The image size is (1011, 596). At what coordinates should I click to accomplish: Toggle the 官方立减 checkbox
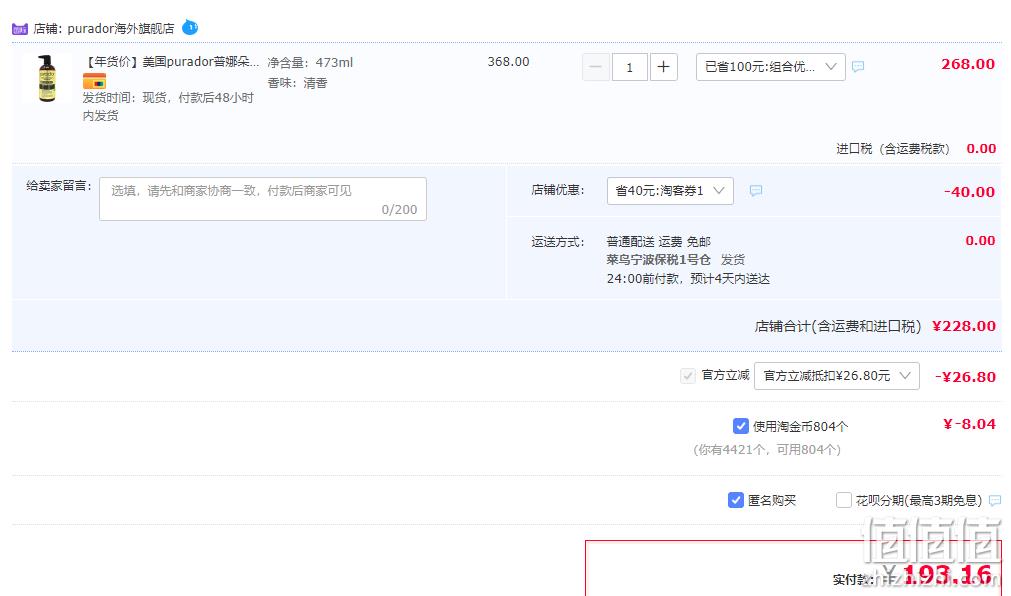[688, 375]
